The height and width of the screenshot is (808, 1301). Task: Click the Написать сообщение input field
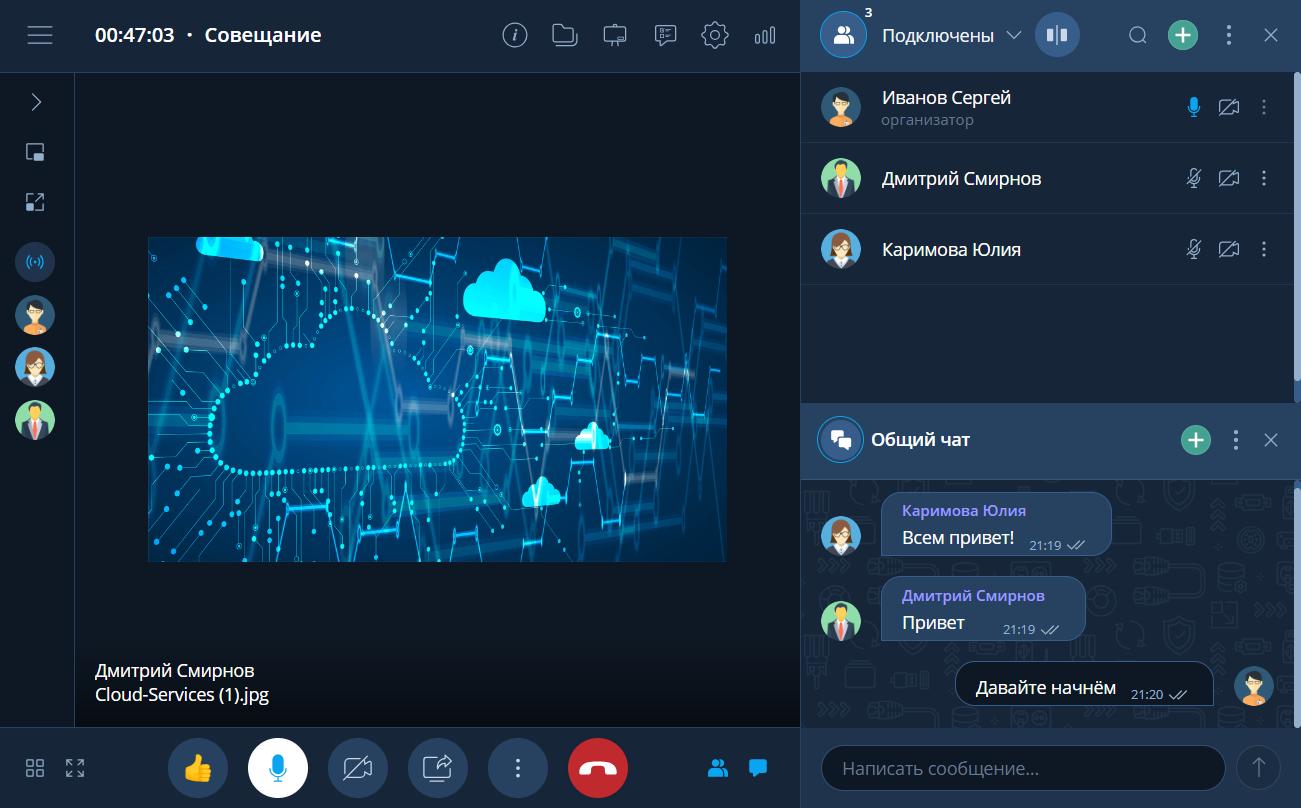click(x=1022, y=768)
